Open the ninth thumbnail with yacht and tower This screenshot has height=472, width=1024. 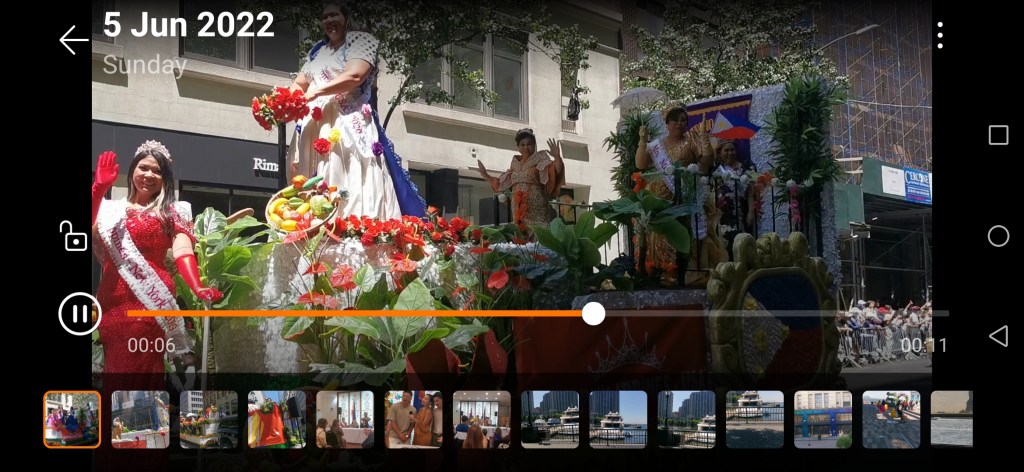[x=618, y=419]
